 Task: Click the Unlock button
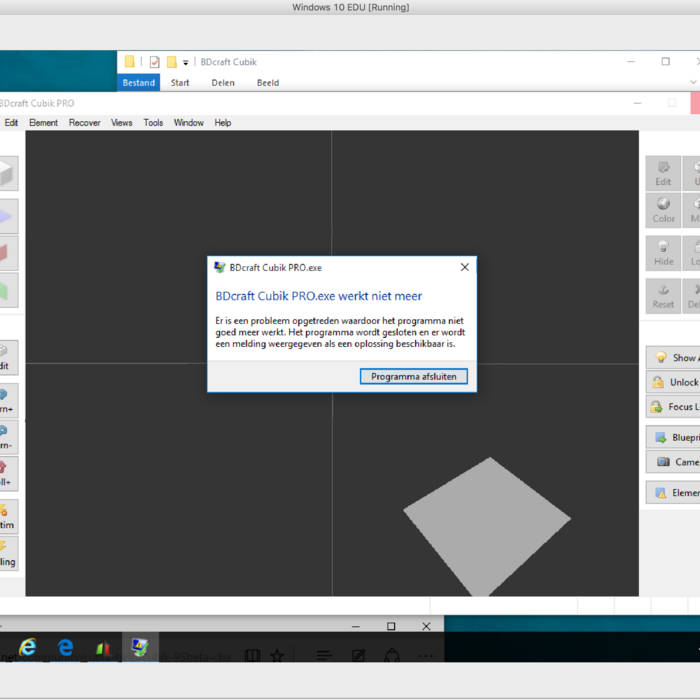coord(673,382)
